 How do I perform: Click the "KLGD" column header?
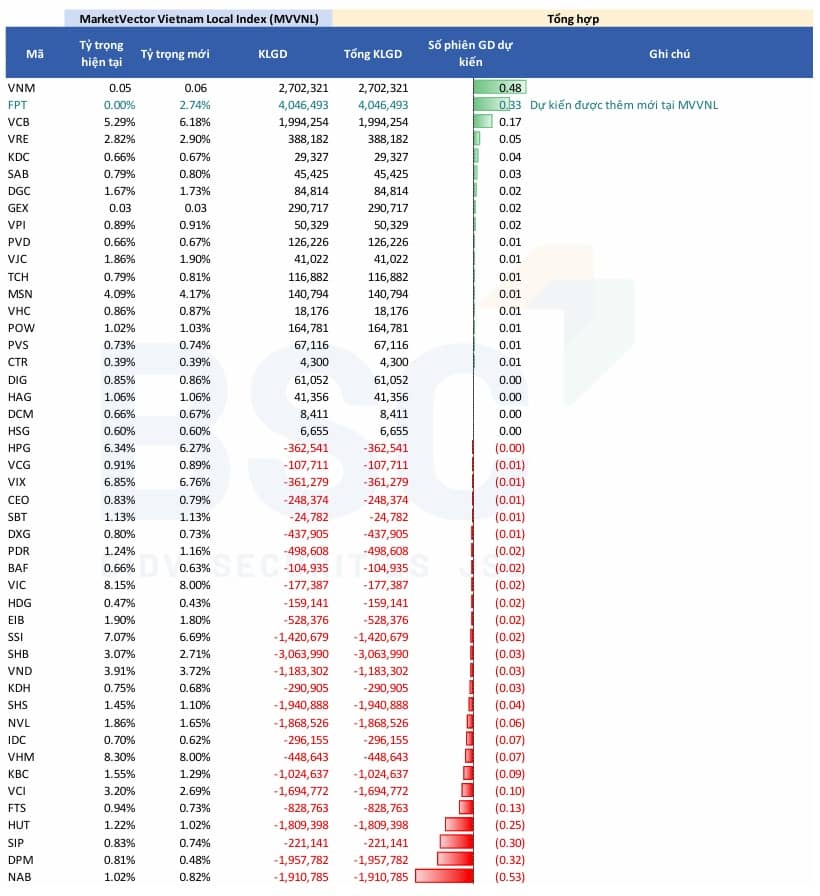click(272, 54)
